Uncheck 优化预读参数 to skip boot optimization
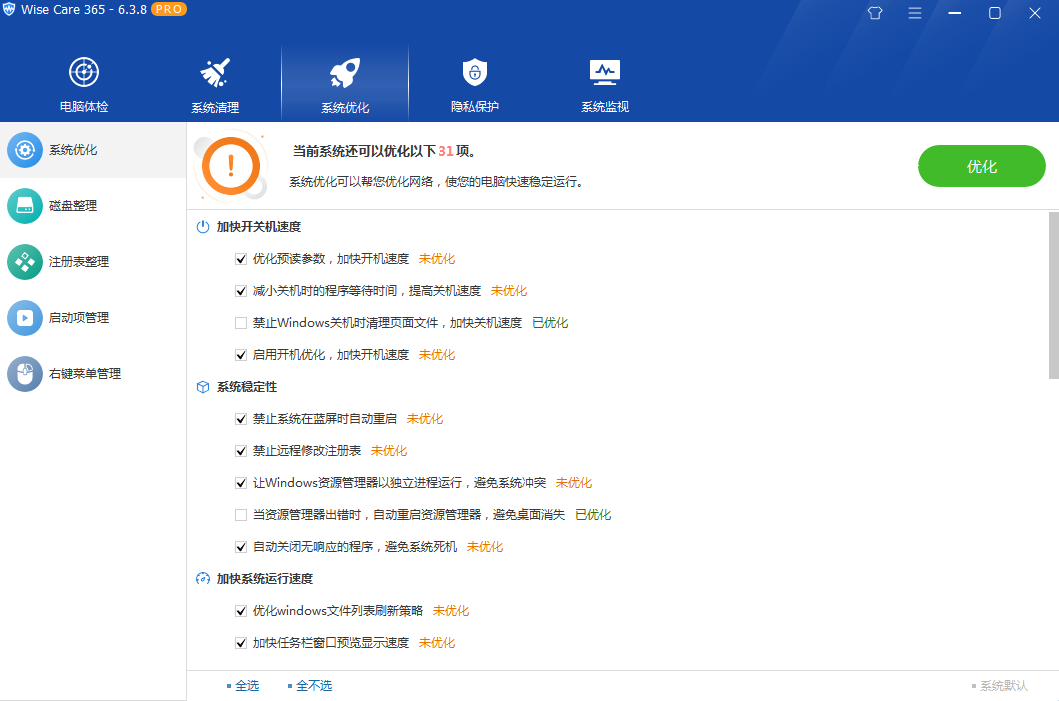 coord(241,258)
